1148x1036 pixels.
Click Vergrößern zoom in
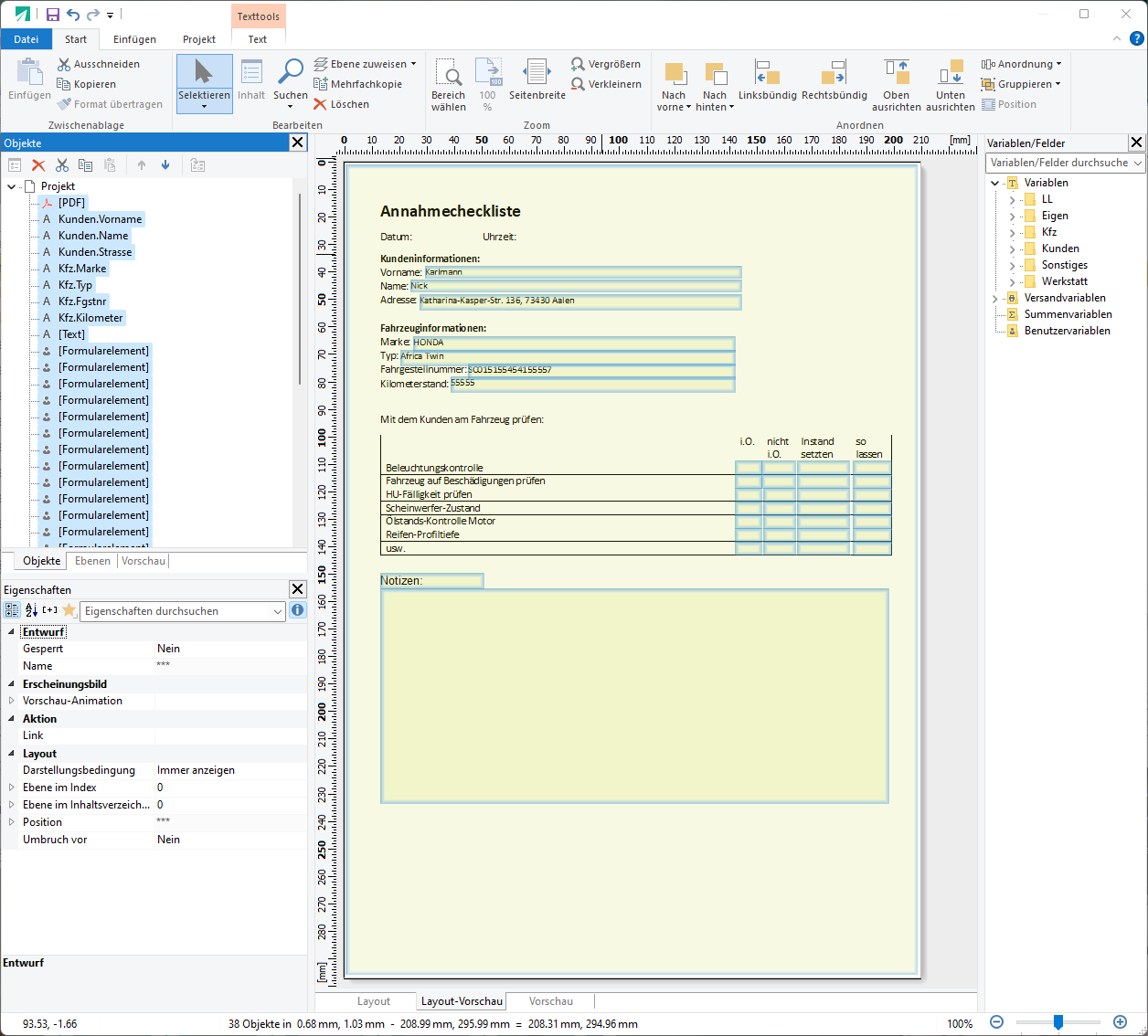click(606, 64)
